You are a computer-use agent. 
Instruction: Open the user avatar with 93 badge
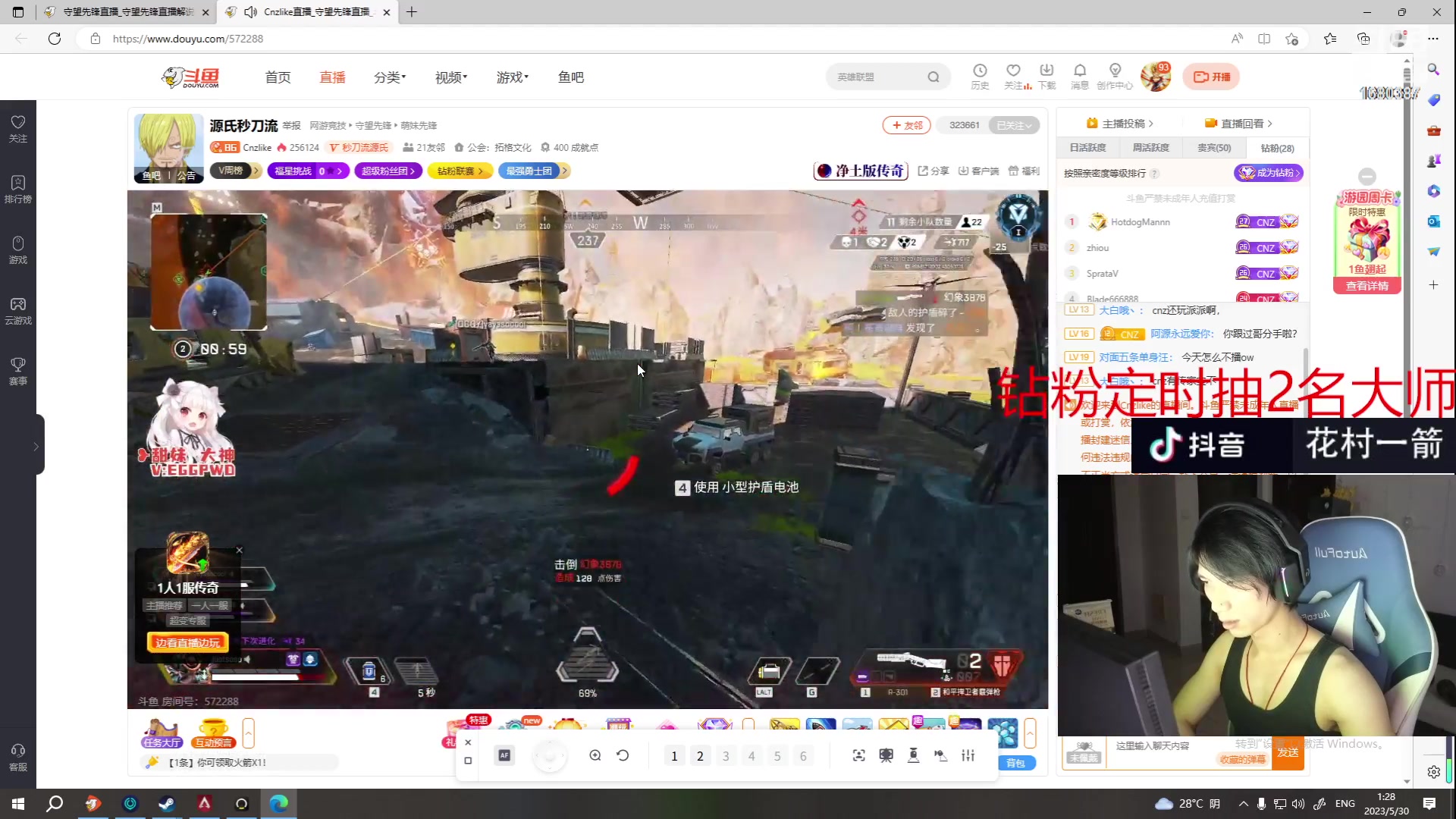(x=1156, y=77)
